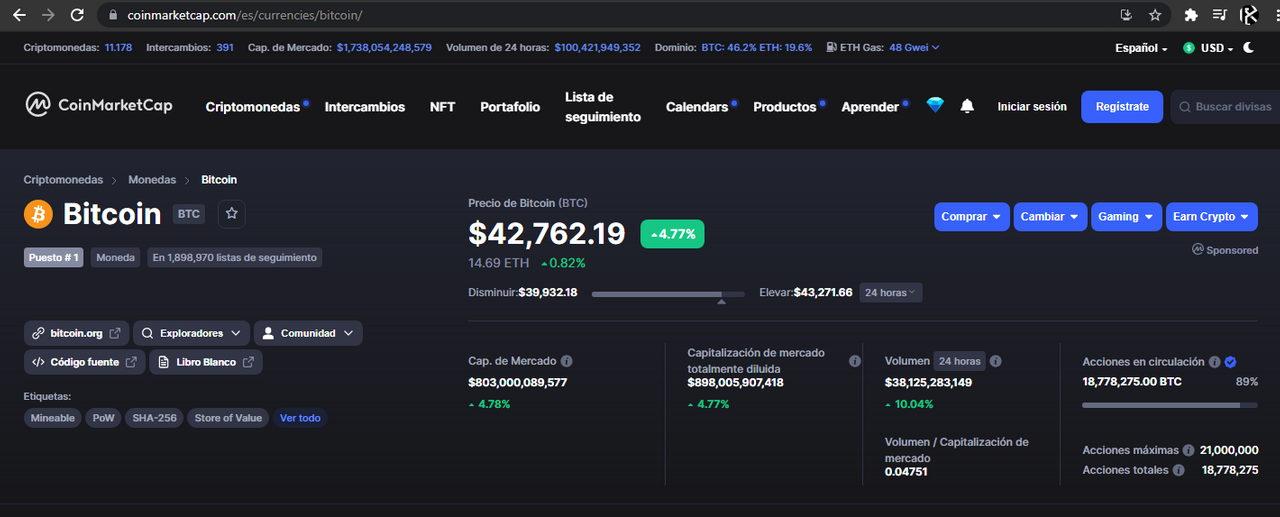Click info icon beside Acciones máximas

pyautogui.click(x=1188, y=450)
